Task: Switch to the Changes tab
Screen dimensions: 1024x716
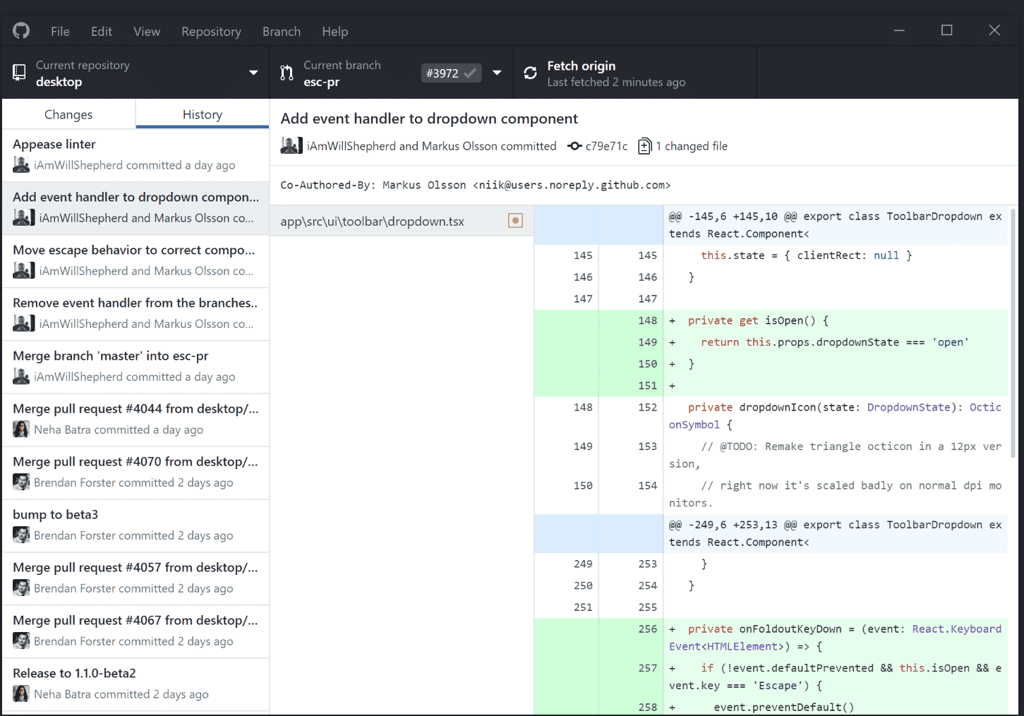Action: coord(68,115)
